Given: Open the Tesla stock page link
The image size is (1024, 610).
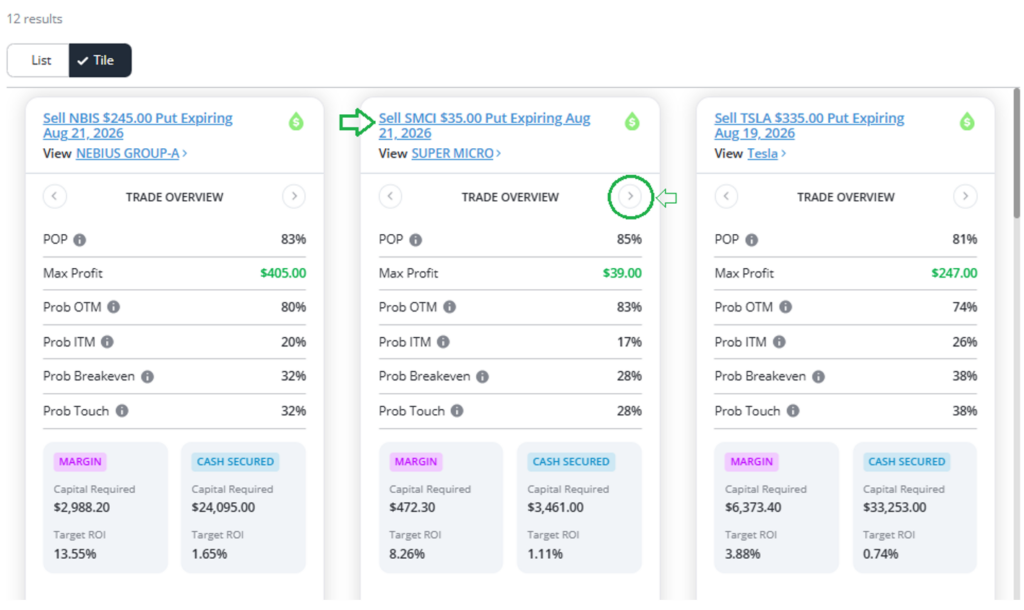Looking at the screenshot, I should click(762, 153).
